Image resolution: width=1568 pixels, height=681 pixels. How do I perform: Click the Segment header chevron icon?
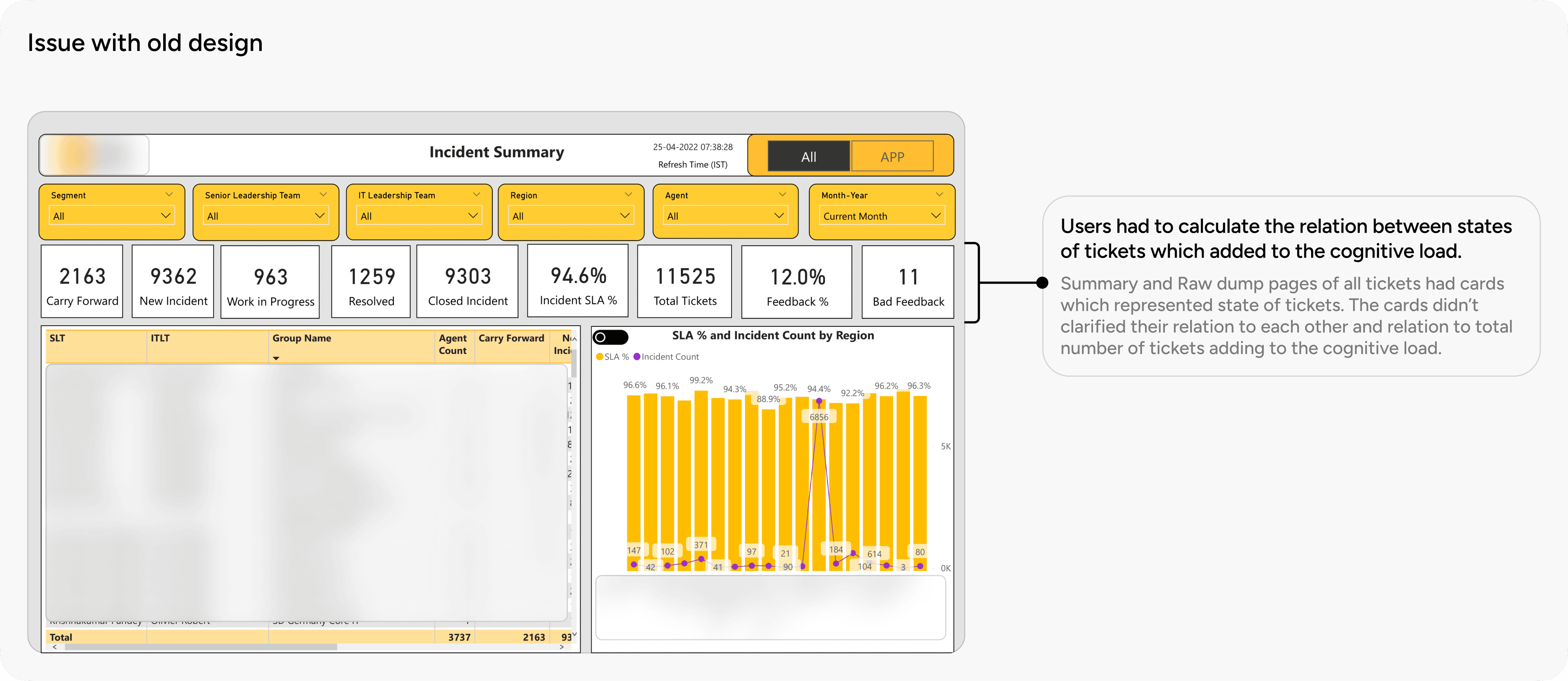[x=169, y=195]
